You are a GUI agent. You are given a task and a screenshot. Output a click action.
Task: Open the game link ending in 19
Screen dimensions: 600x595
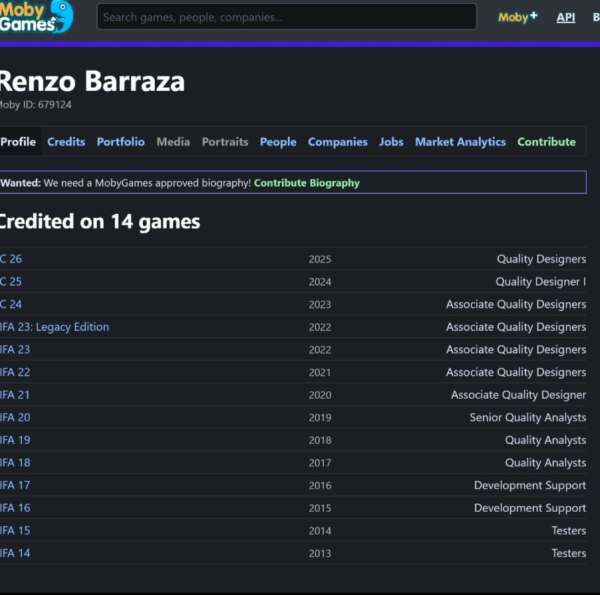(x=15, y=440)
